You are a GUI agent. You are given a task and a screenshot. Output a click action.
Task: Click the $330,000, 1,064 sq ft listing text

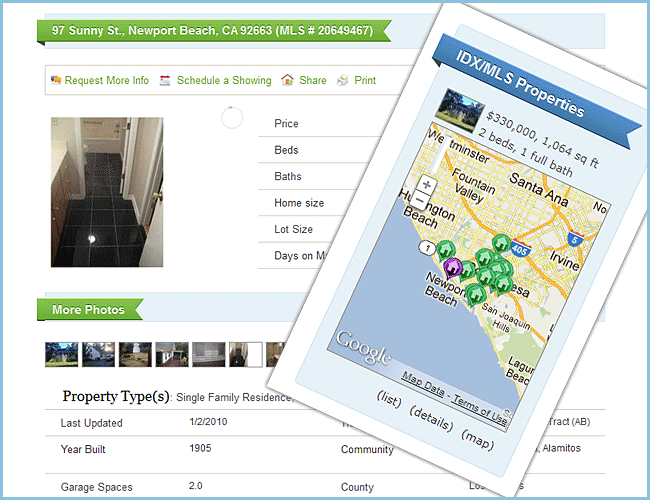[543, 140]
